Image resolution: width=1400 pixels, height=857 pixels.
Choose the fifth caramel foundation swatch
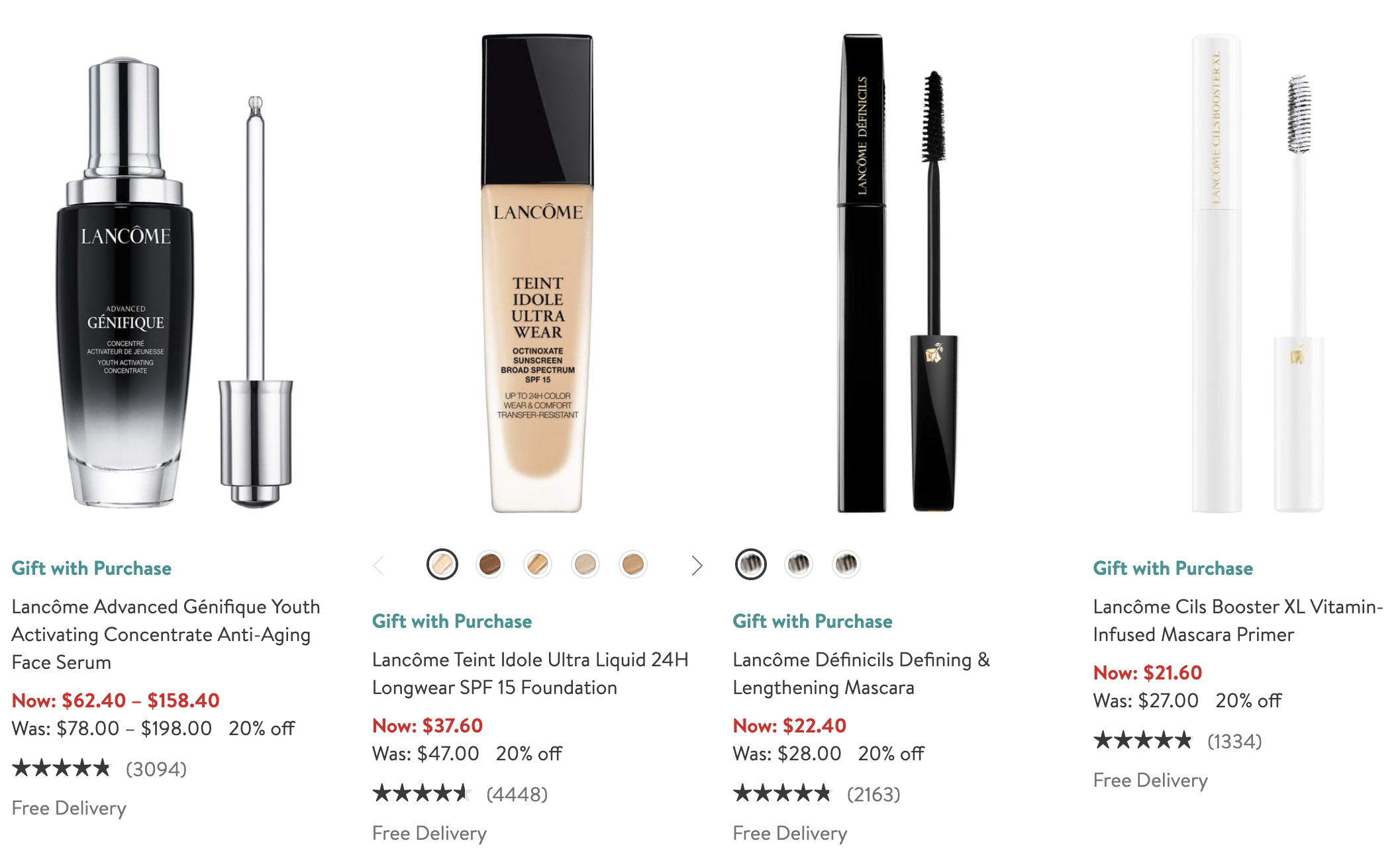pyautogui.click(x=633, y=564)
